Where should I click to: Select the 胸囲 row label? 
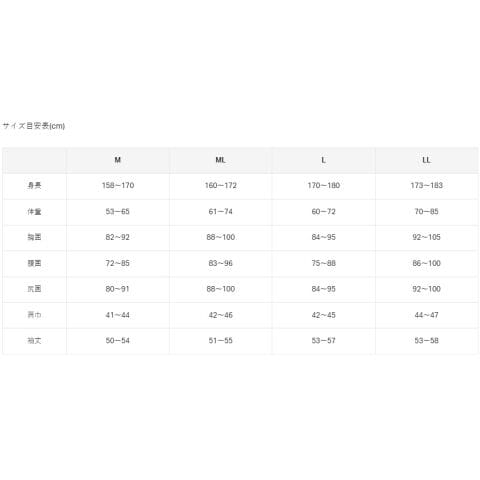34,237
